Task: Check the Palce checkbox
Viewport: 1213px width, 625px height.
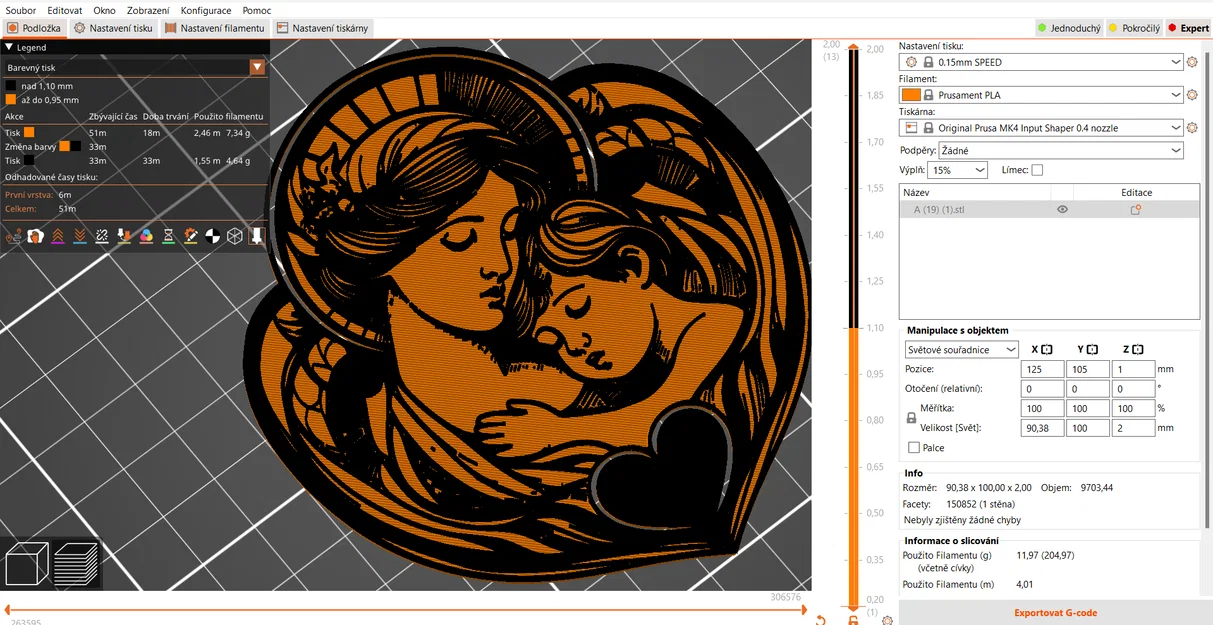Action: (914, 448)
